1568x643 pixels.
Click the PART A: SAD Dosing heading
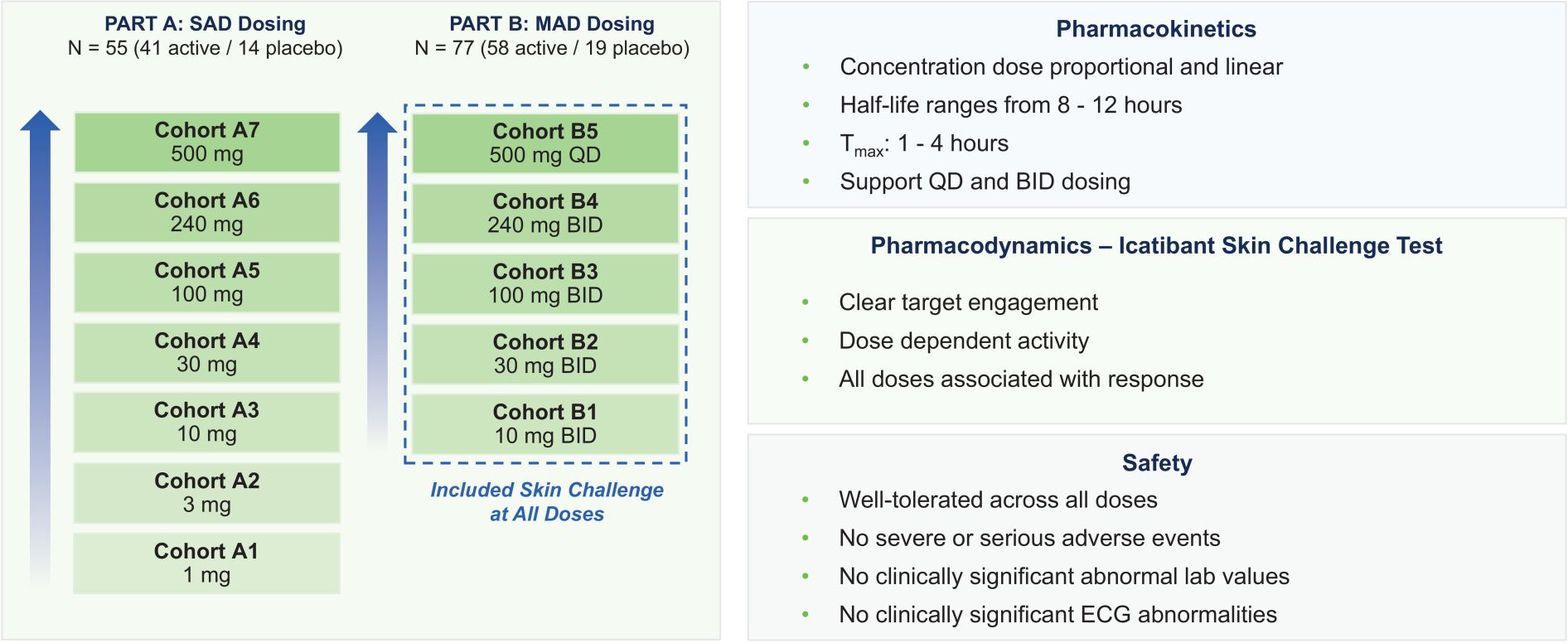205,24
